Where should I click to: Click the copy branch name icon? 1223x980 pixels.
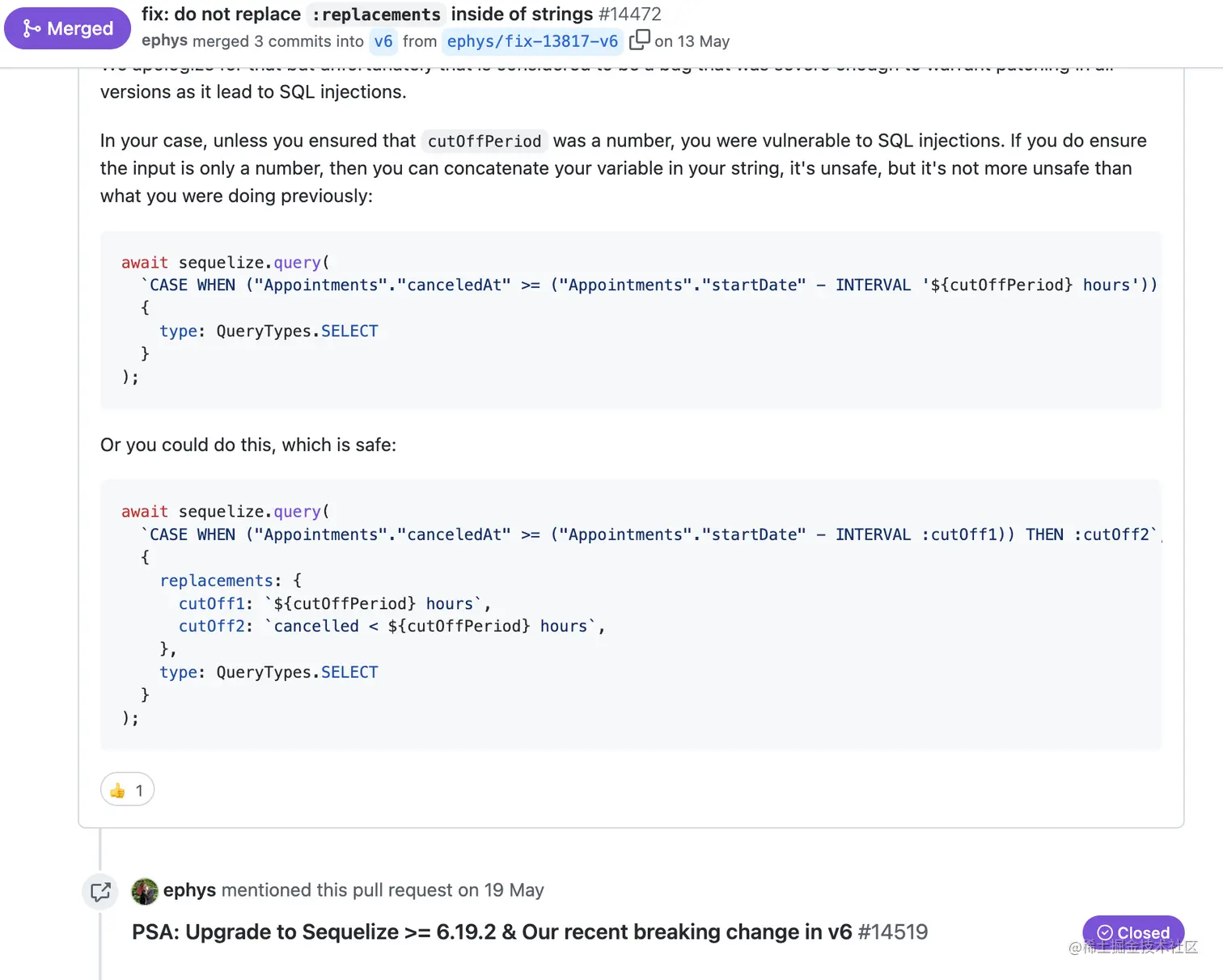[x=639, y=40]
